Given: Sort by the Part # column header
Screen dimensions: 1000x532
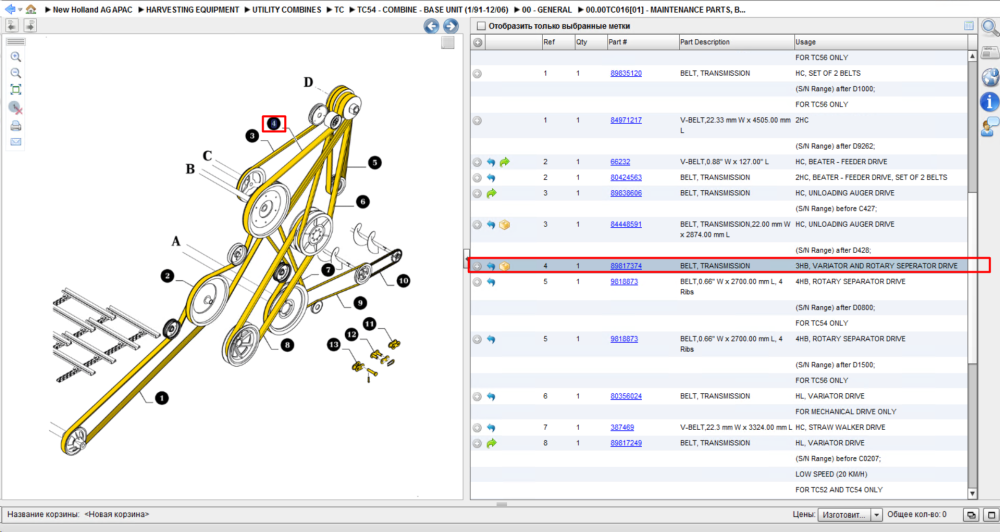Looking at the screenshot, I should (x=642, y=42).
